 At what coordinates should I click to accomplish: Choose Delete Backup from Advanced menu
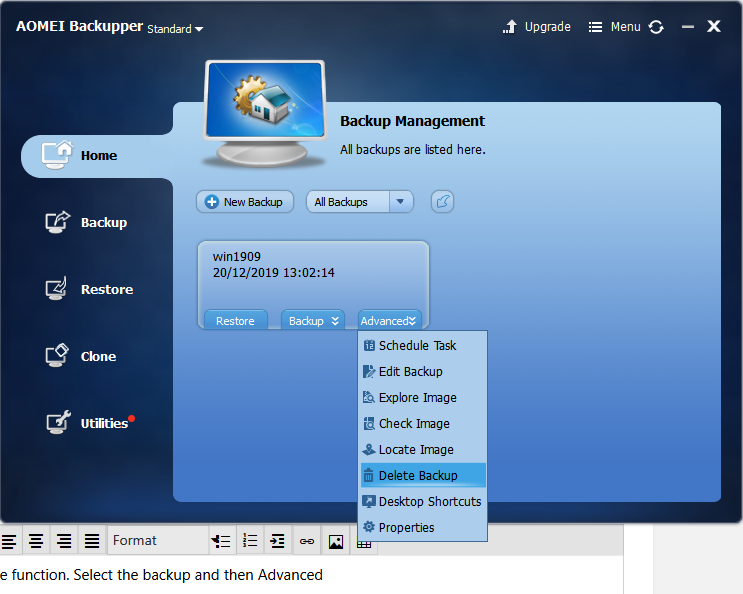point(423,475)
